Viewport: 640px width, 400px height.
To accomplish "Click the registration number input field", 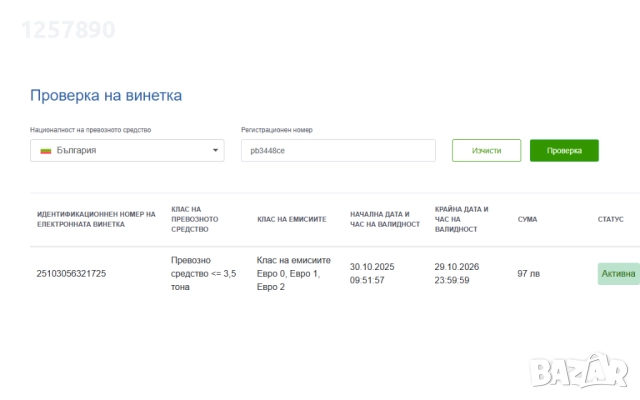I will (338, 150).
